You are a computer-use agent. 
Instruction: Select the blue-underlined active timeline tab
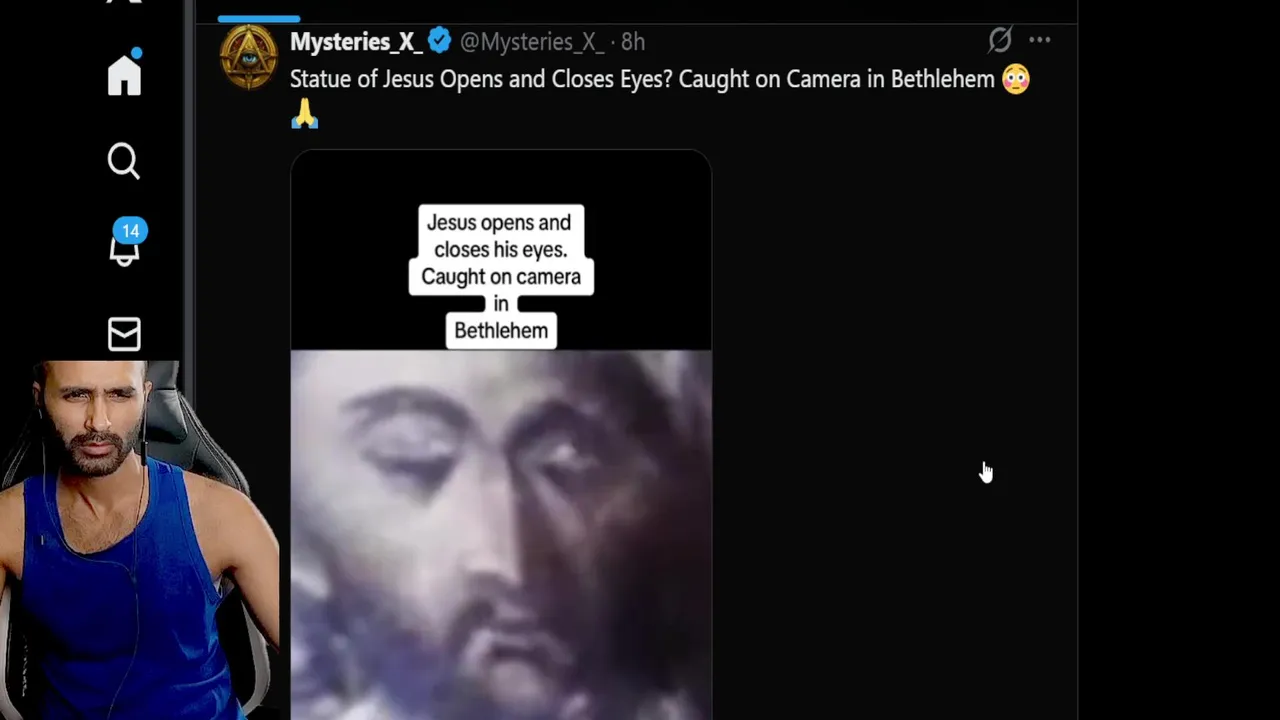[258, 12]
